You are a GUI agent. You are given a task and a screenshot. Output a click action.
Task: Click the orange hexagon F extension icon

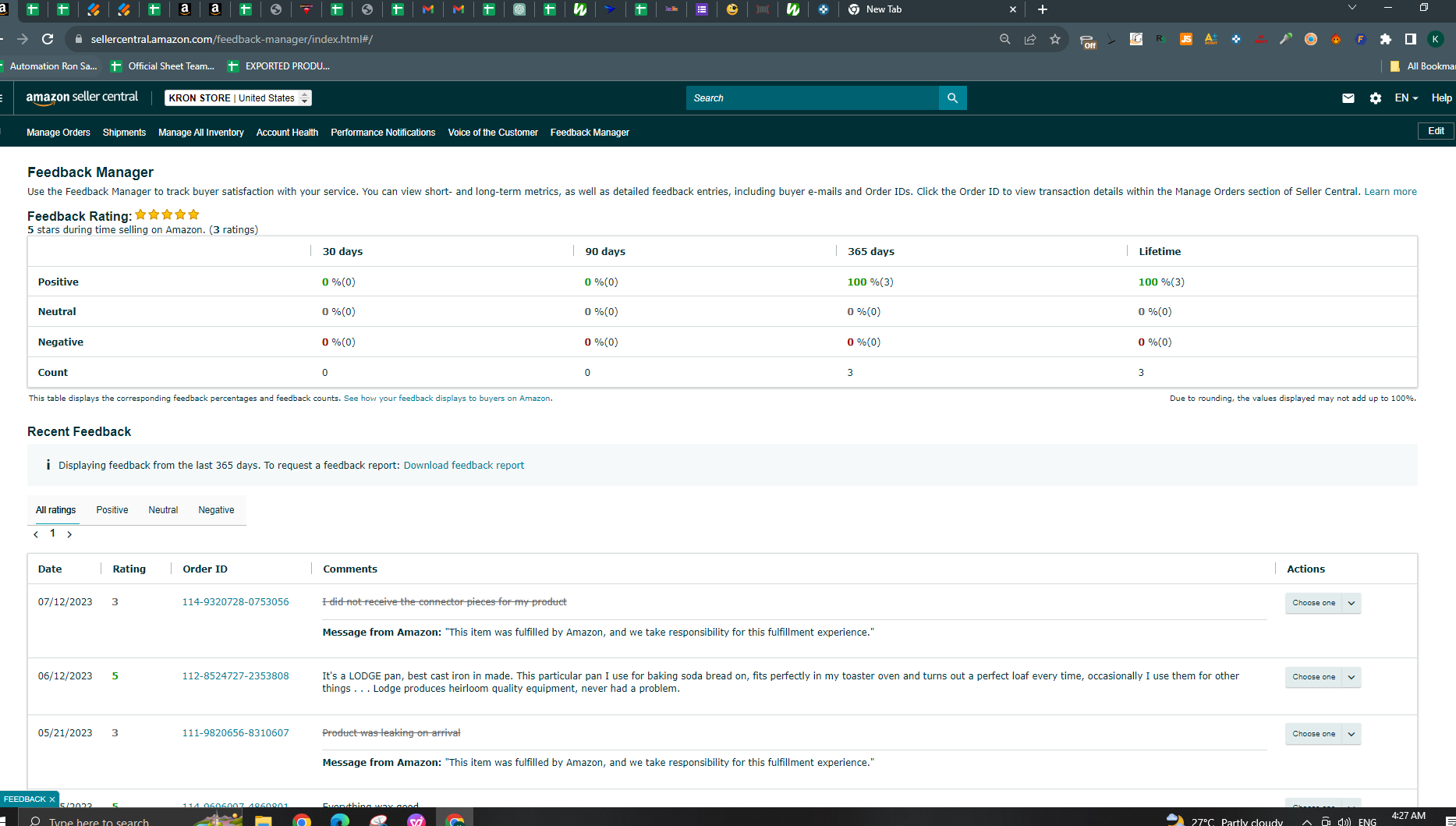[1361, 39]
